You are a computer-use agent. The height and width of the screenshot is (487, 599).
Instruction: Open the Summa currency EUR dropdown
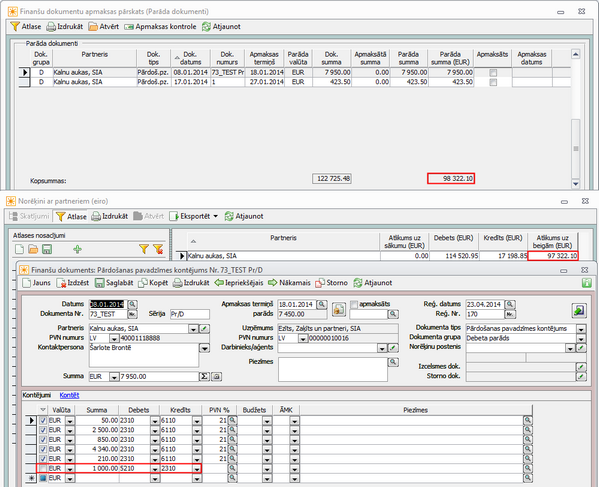[x=114, y=377]
